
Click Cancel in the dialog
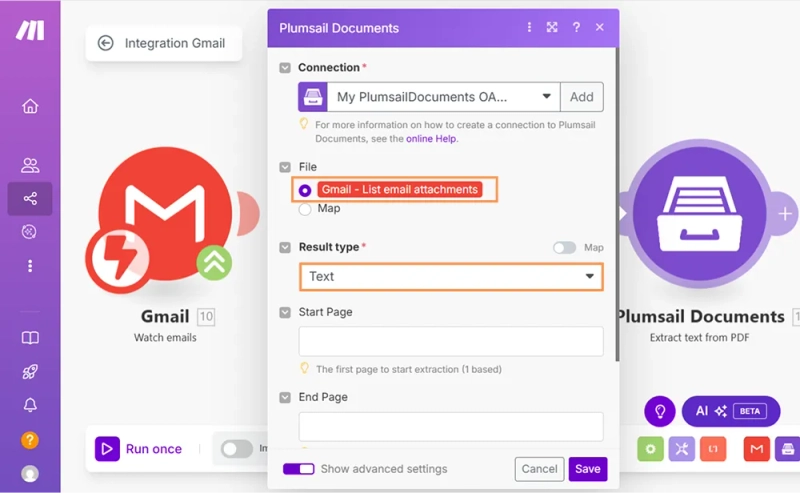tap(539, 469)
